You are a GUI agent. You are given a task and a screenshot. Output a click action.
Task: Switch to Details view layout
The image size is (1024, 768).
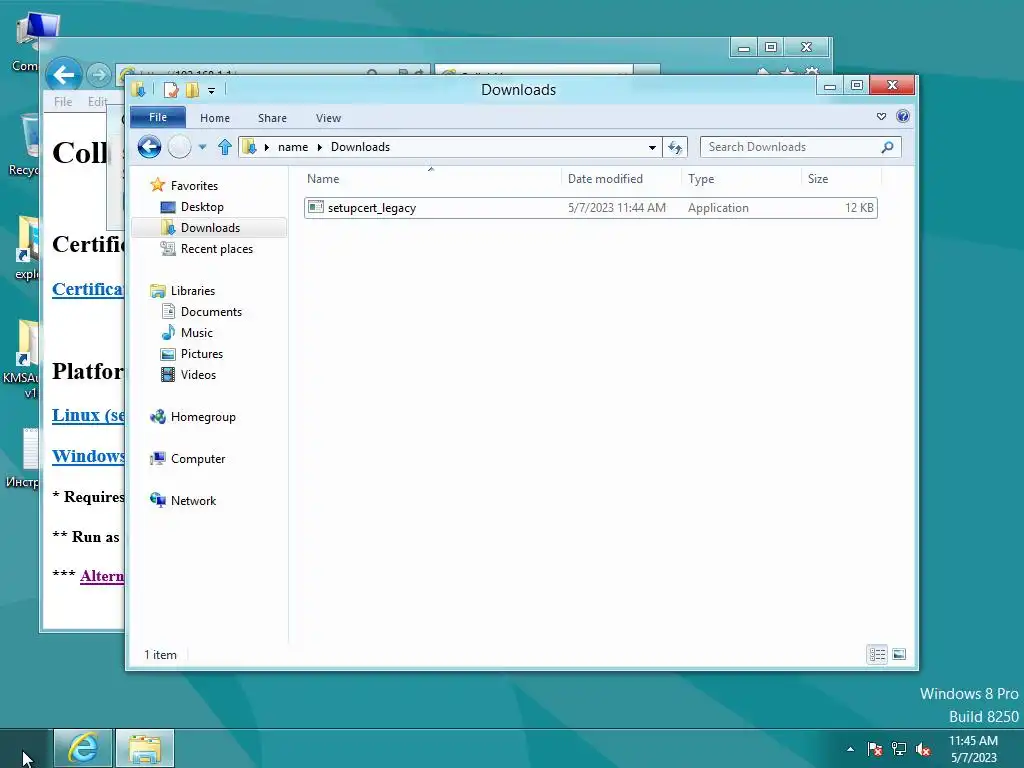[877, 654]
